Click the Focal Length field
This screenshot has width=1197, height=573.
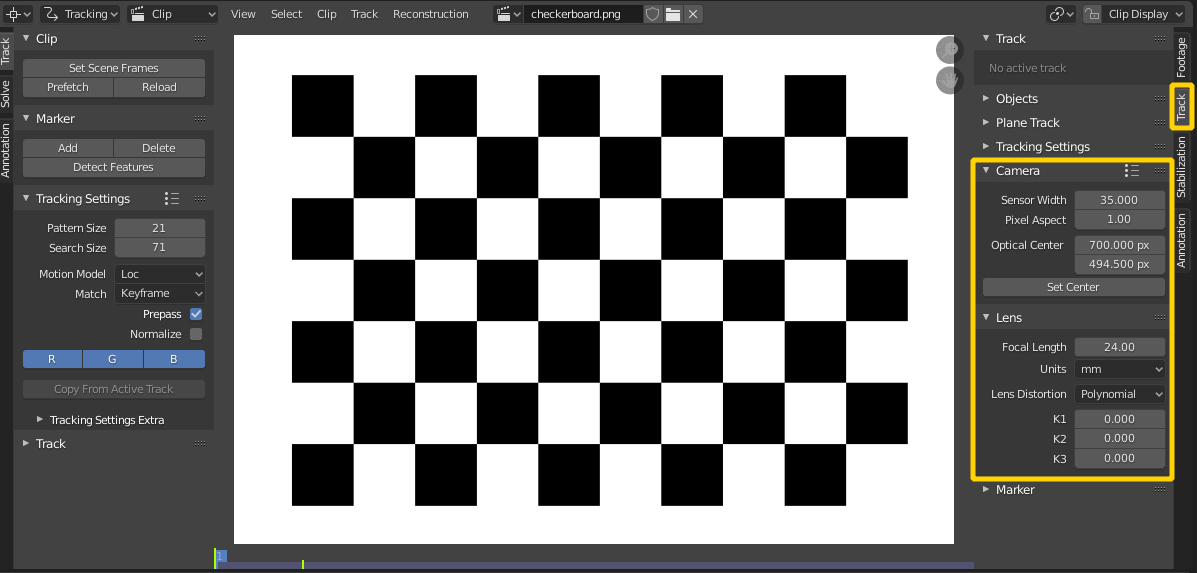click(x=1119, y=346)
